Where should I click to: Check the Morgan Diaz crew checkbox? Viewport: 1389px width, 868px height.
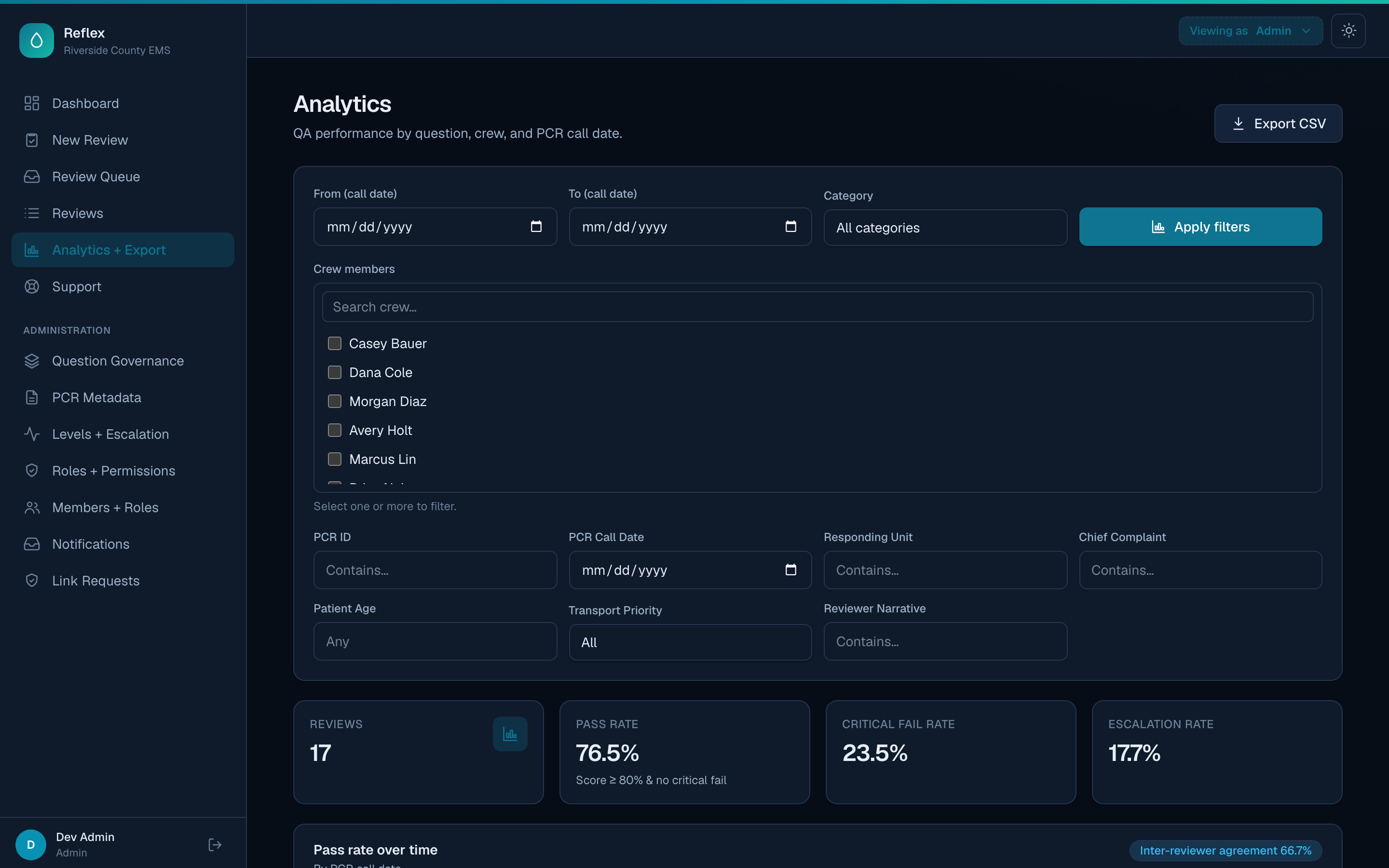[335, 401]
